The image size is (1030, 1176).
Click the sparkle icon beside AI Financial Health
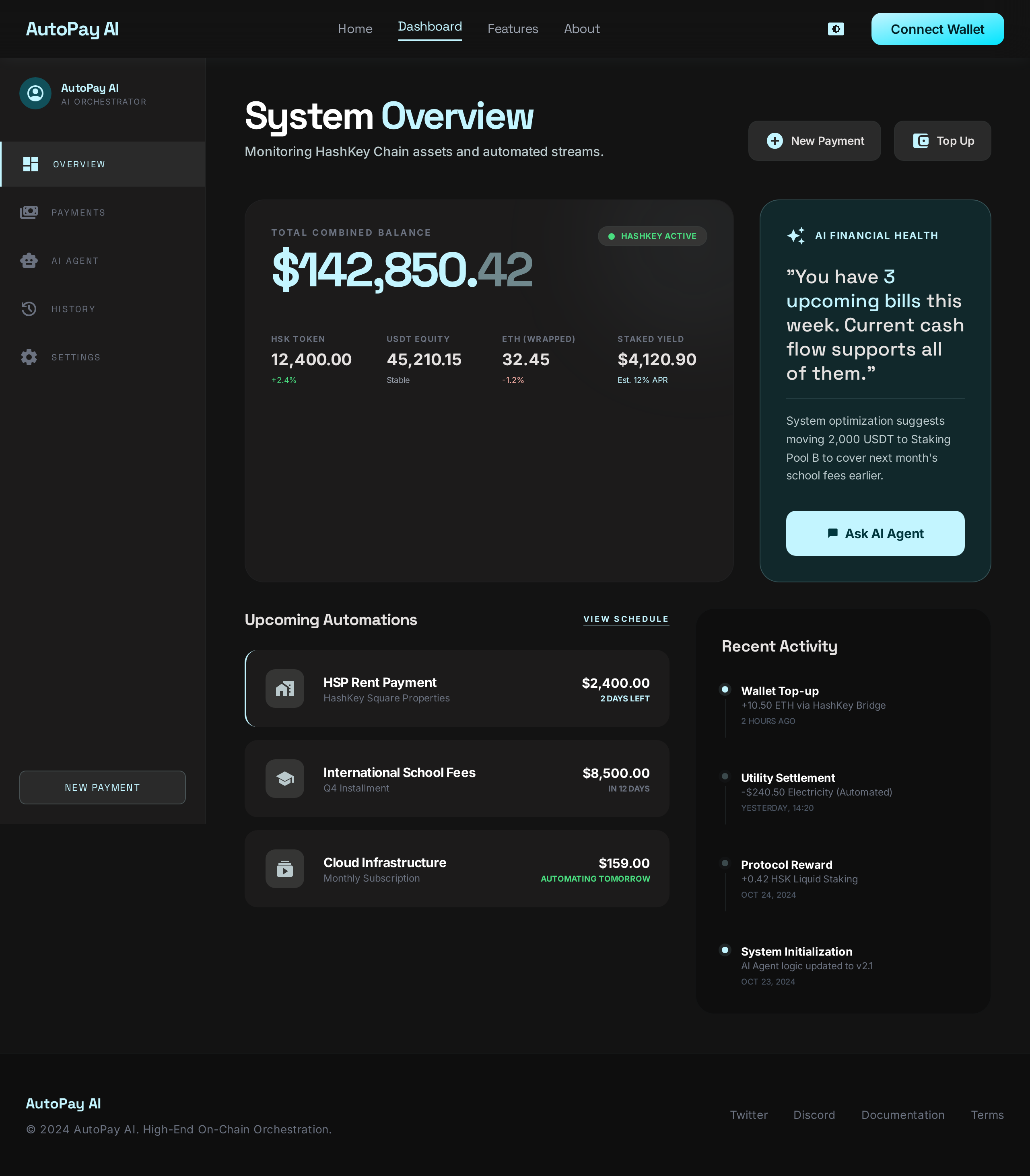point(796,236)
